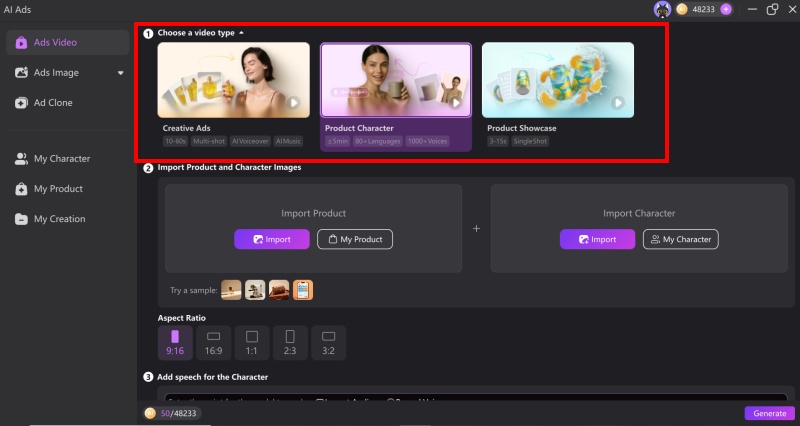The height and width of the screenshot is (426, 800).
Task: Select the Product Showcase video type thumbnail
Action: [558, 80]
